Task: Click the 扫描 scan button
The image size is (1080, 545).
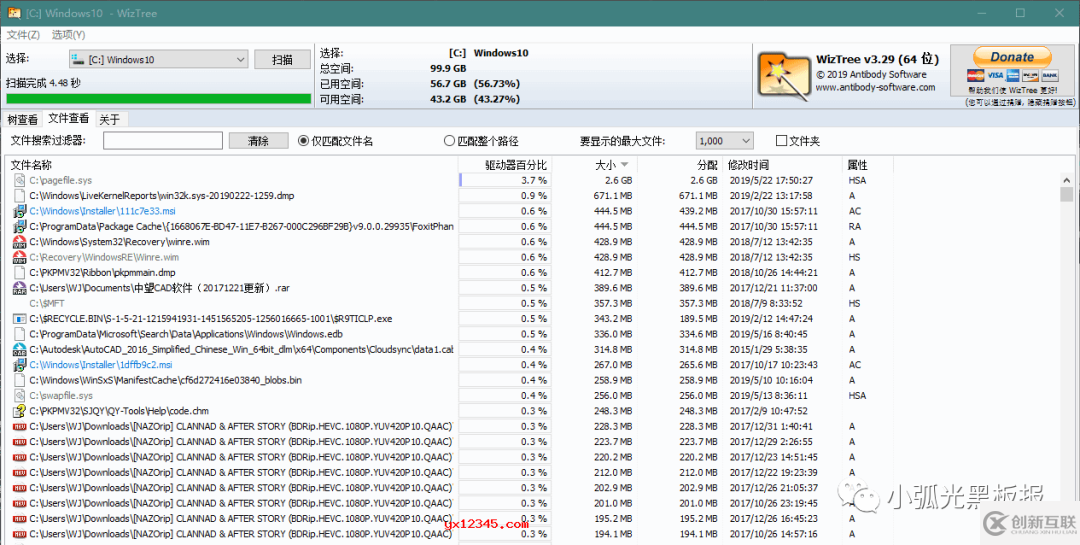Action: pyautogui.click(x=282, y=60)
